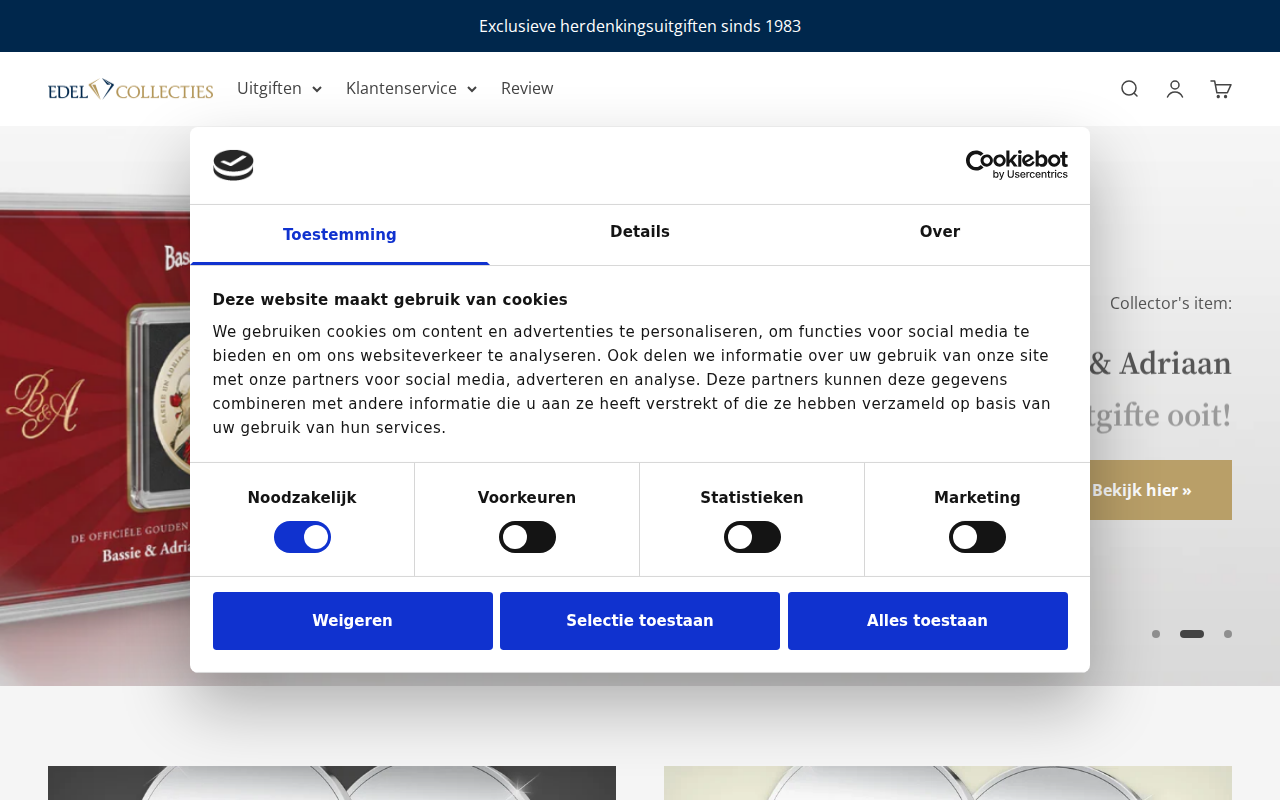Click 'Deze website maakt gebruik van cookies' heading
The height and width of the screenshot is (800, 1280).
tap(390, 300)
